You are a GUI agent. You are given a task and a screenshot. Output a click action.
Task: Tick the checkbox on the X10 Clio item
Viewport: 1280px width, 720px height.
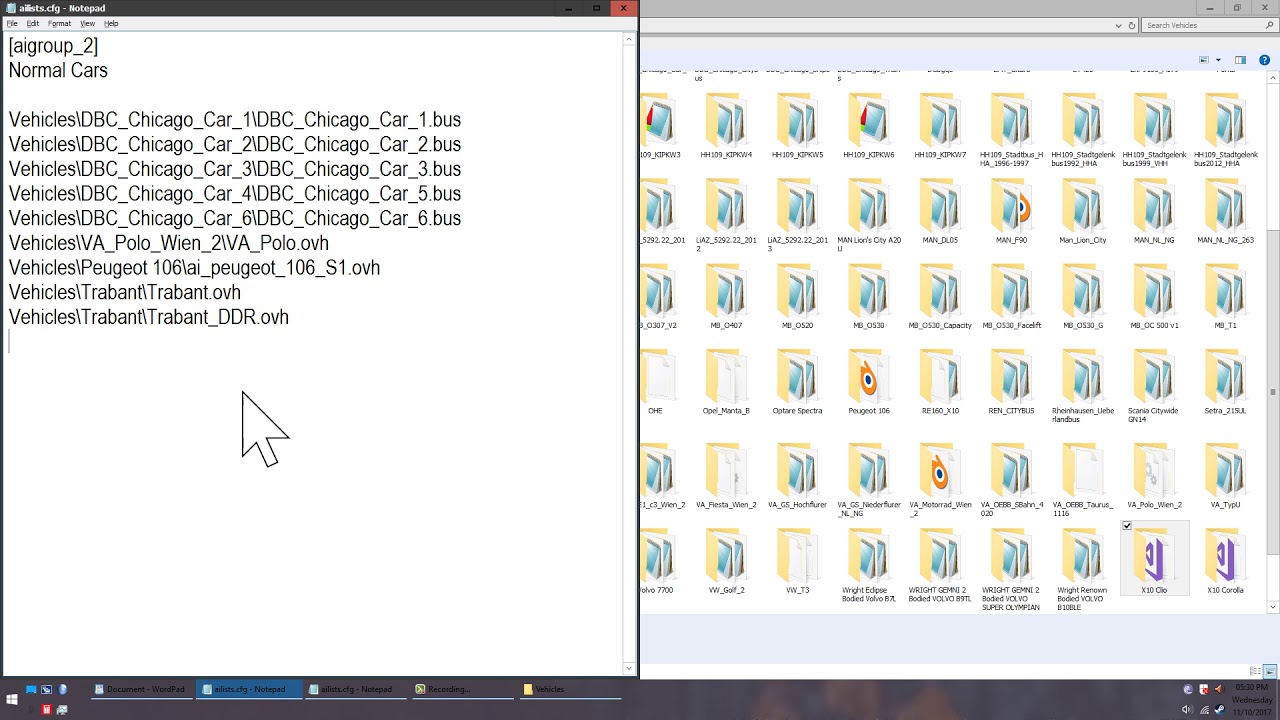coord(1127,526)
